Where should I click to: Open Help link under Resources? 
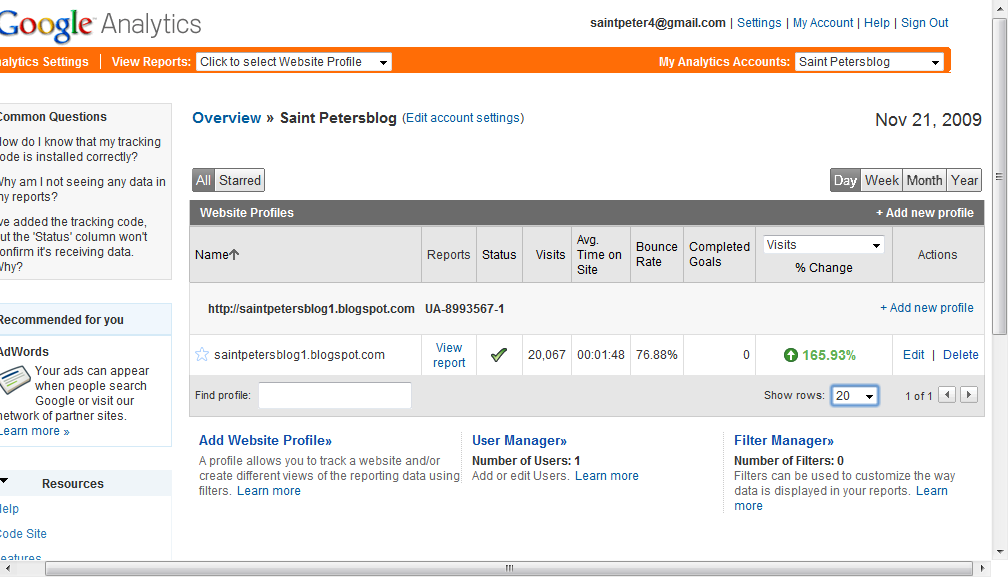click(x=10, y=508)
